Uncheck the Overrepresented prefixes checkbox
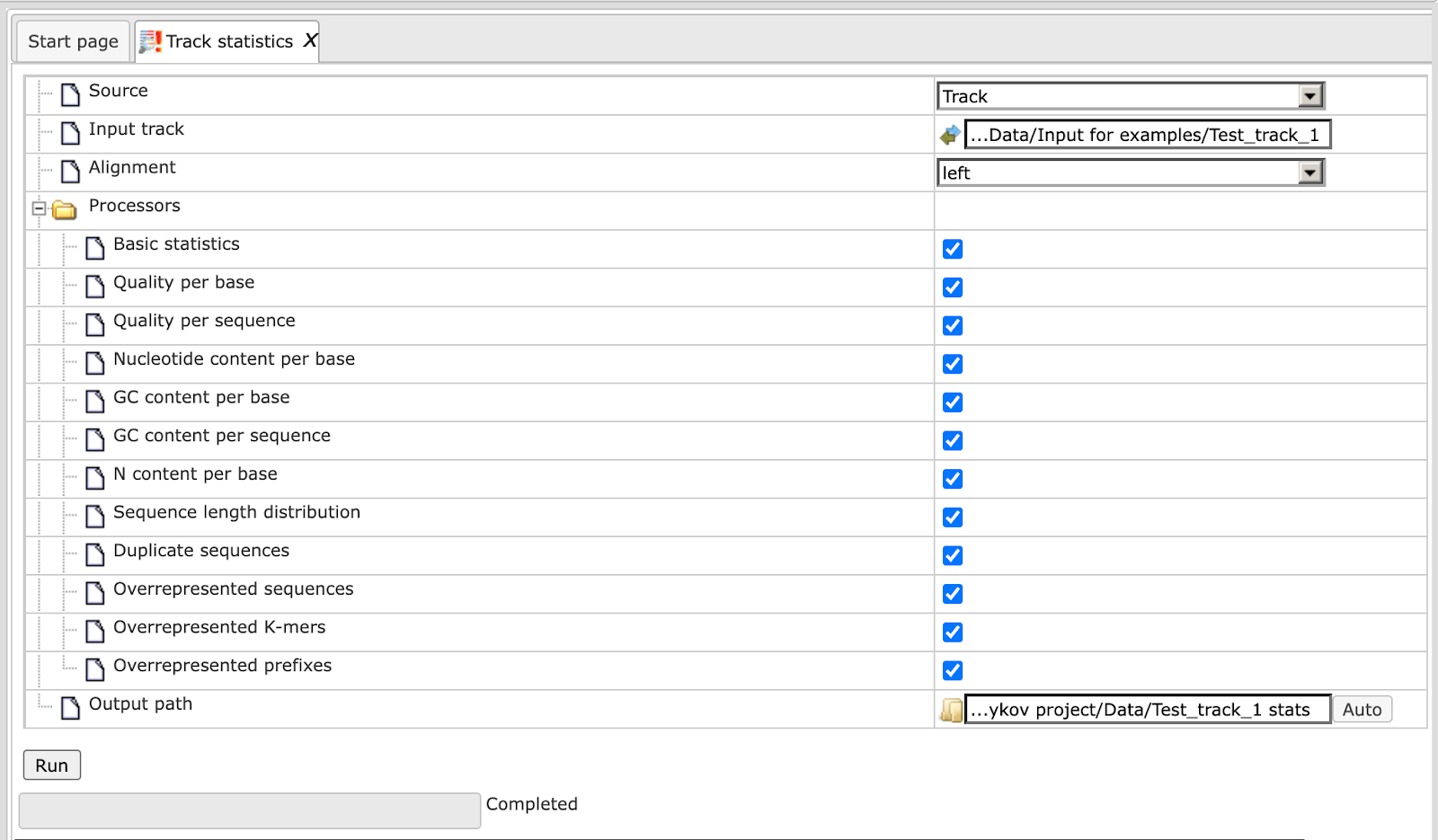The image size is (1438, 840). tap(953, 670)
